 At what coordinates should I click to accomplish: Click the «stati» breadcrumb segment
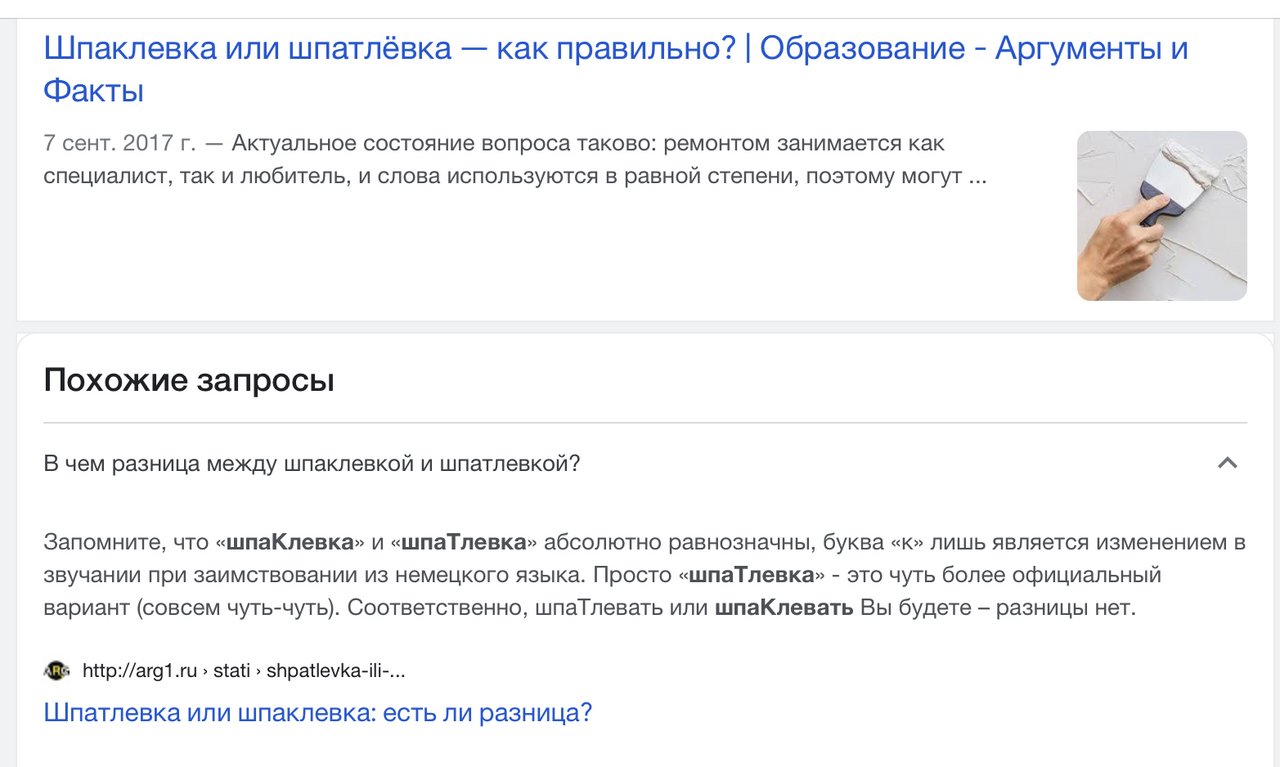[x=231, y=671]
